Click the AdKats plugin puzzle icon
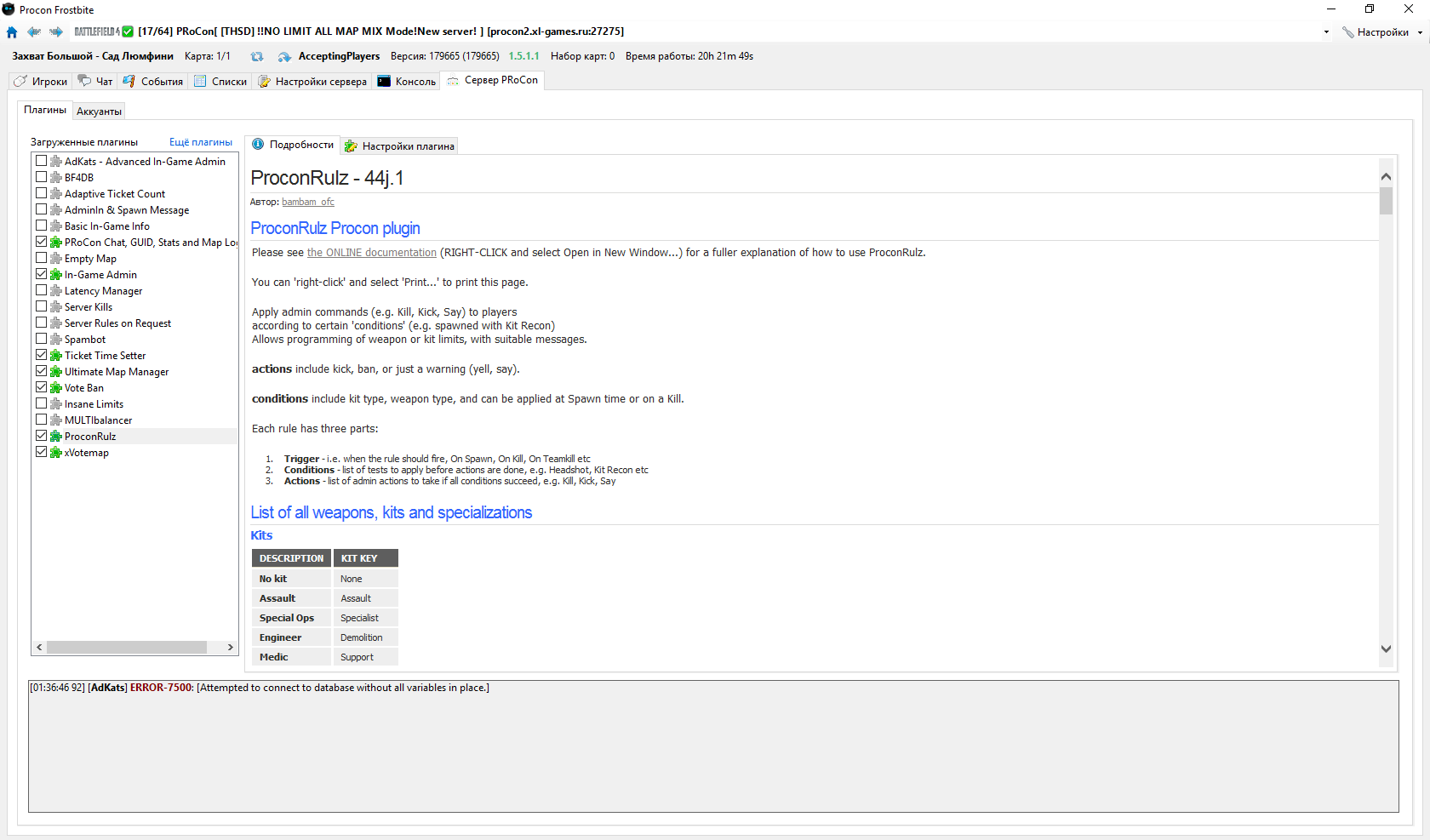The width and height of the screenshot is (1430, 840). tap(56, 162)
